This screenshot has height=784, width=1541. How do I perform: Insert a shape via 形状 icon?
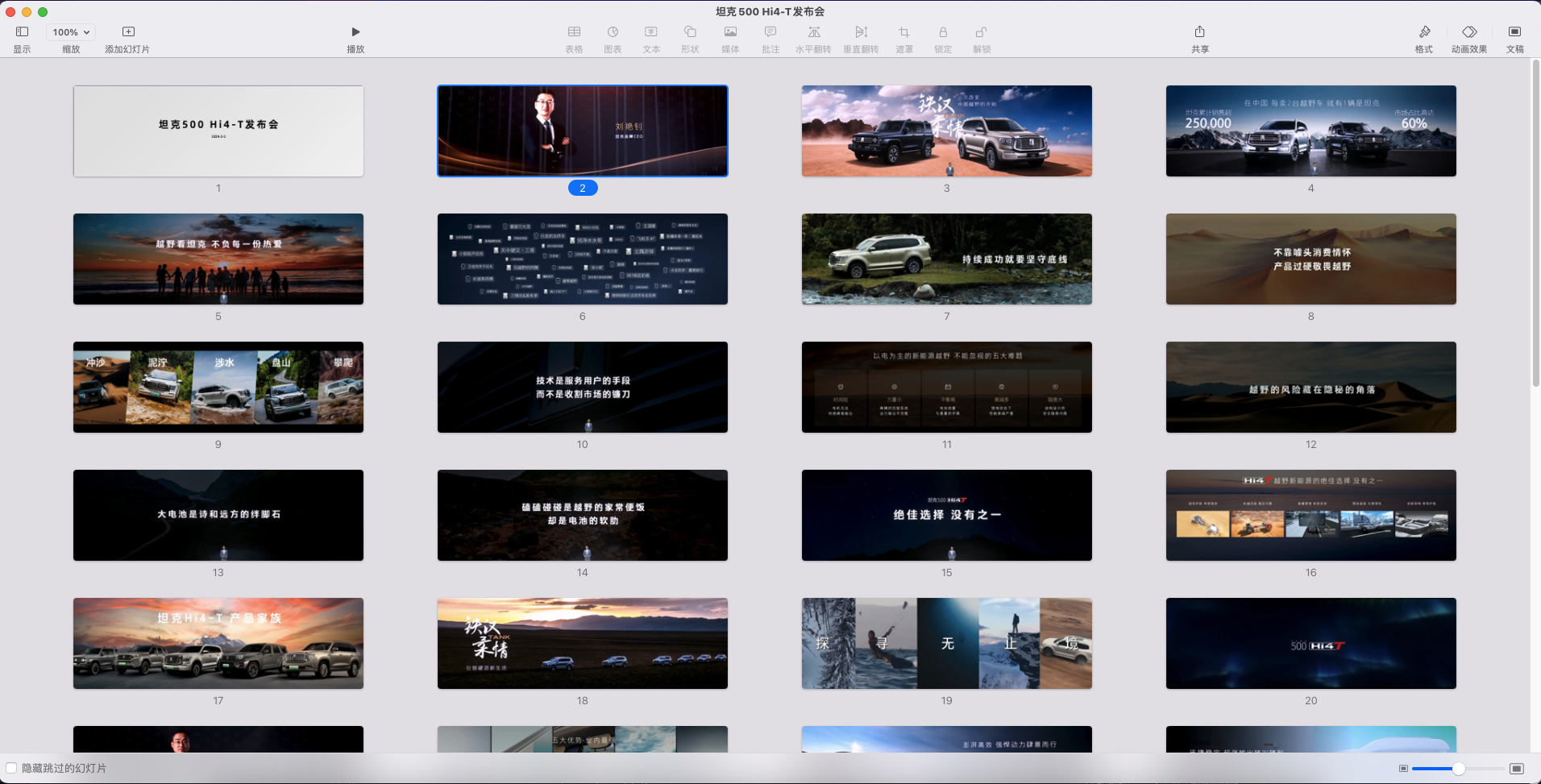pos(690,32)
